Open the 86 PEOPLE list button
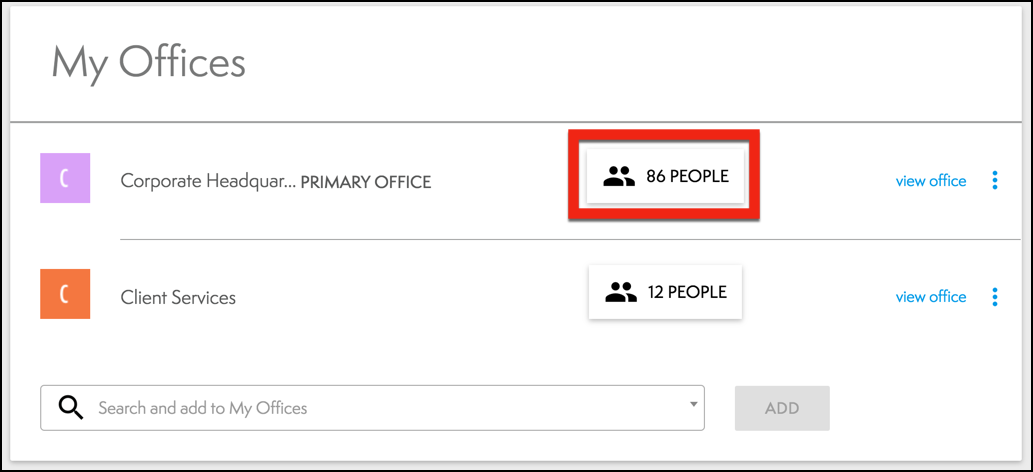Image resolution: width=1033 pixels, height=472 pixels. coord(665,176)
